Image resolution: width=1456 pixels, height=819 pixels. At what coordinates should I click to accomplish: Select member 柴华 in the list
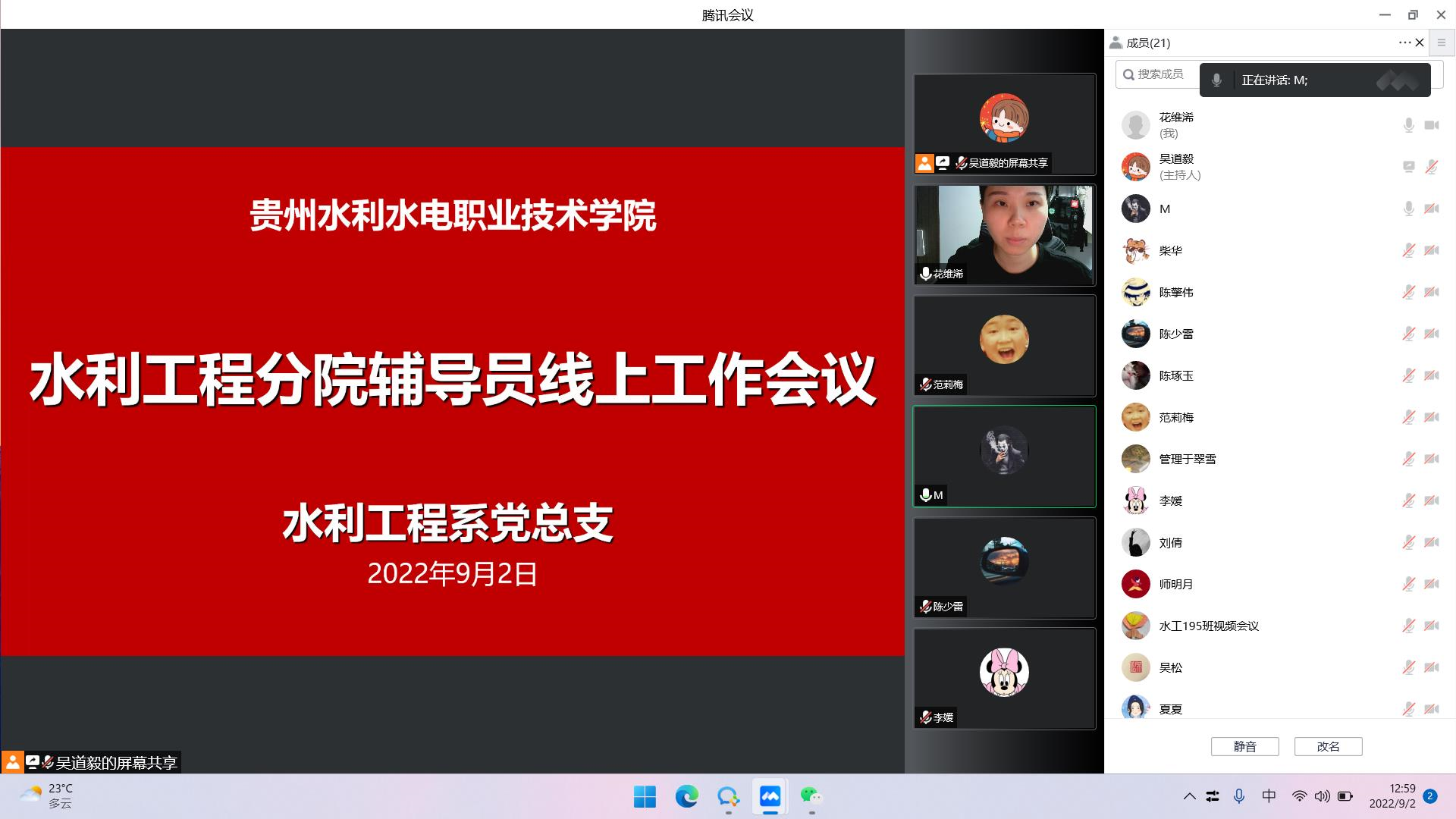click(1280, 250)
